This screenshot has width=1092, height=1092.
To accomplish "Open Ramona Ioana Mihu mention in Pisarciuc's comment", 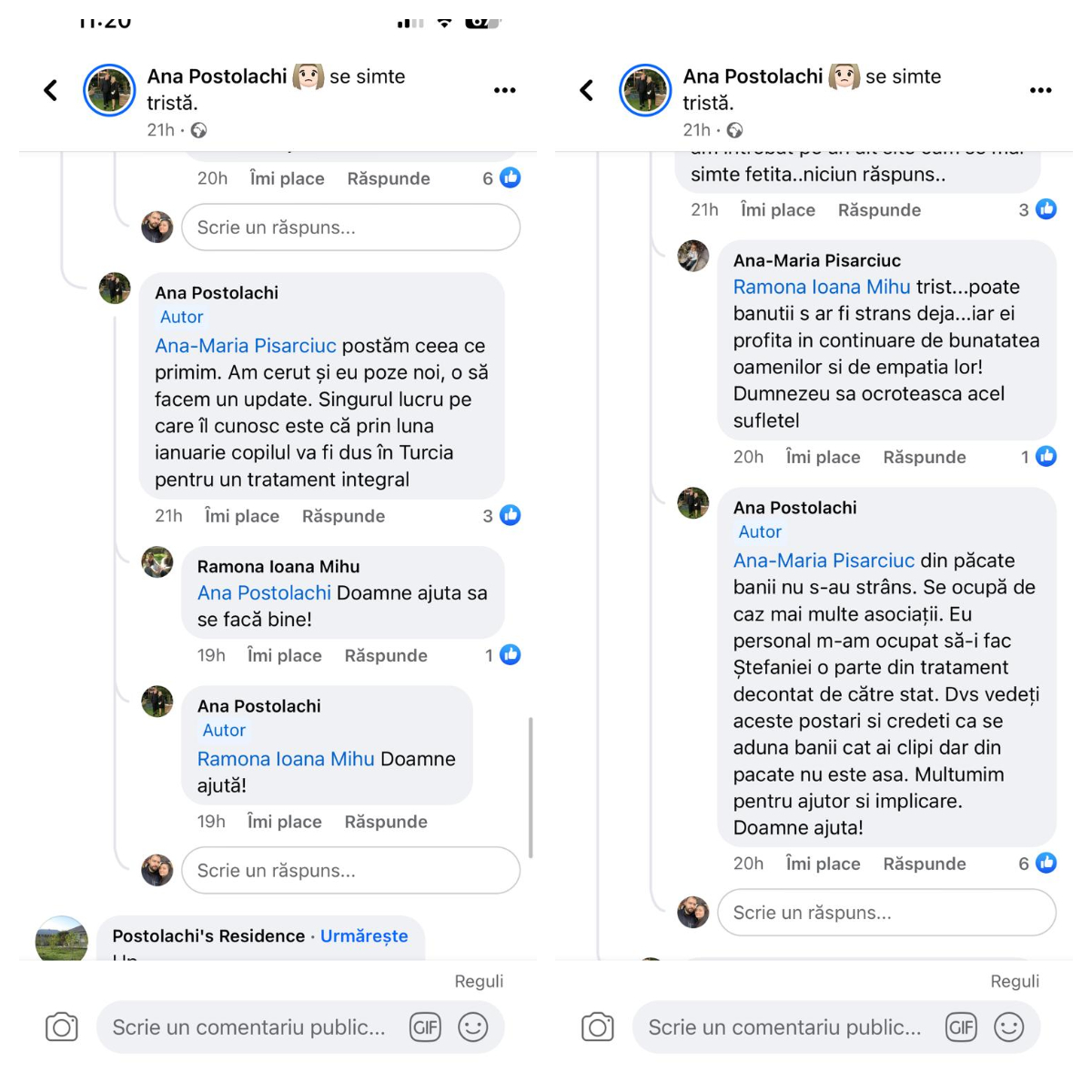I will [822, 287].
